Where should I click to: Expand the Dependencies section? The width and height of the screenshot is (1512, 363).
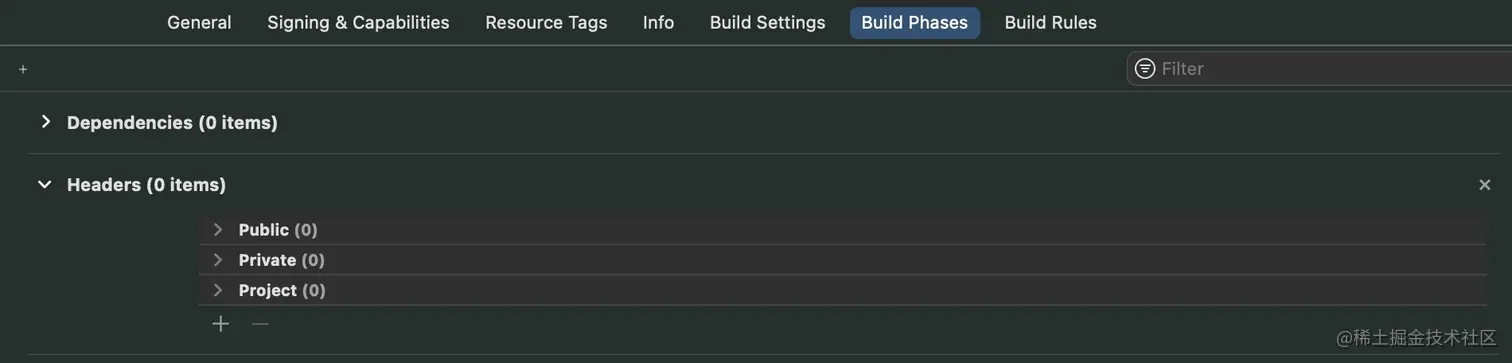(45, 122)
